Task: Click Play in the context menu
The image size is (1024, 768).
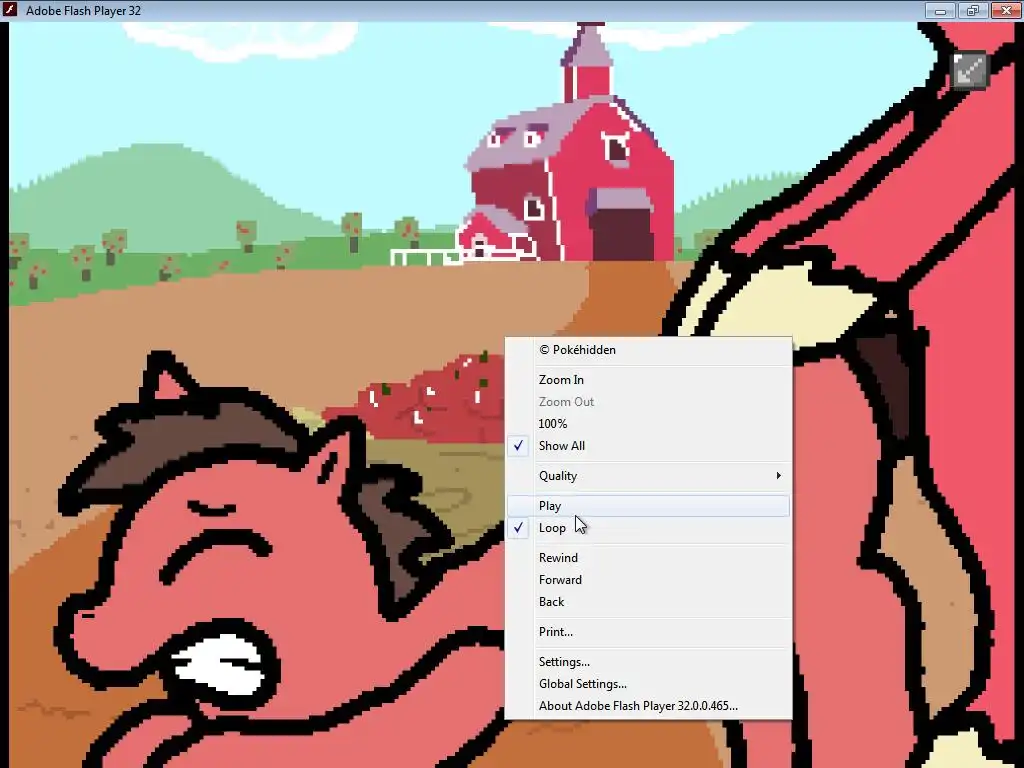Action: point(648,505)
